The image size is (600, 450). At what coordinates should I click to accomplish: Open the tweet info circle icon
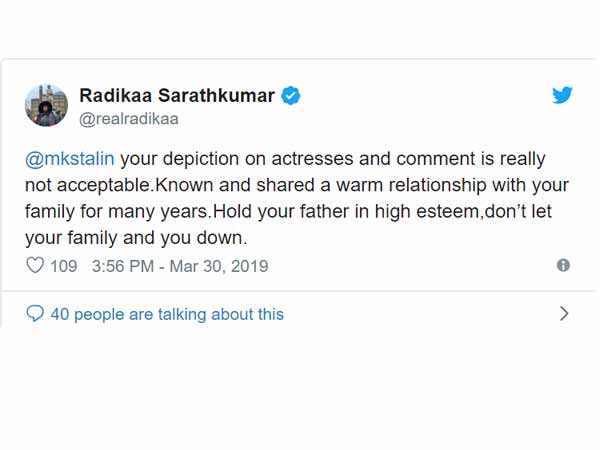pyautogui.click(x=563, y=266)
